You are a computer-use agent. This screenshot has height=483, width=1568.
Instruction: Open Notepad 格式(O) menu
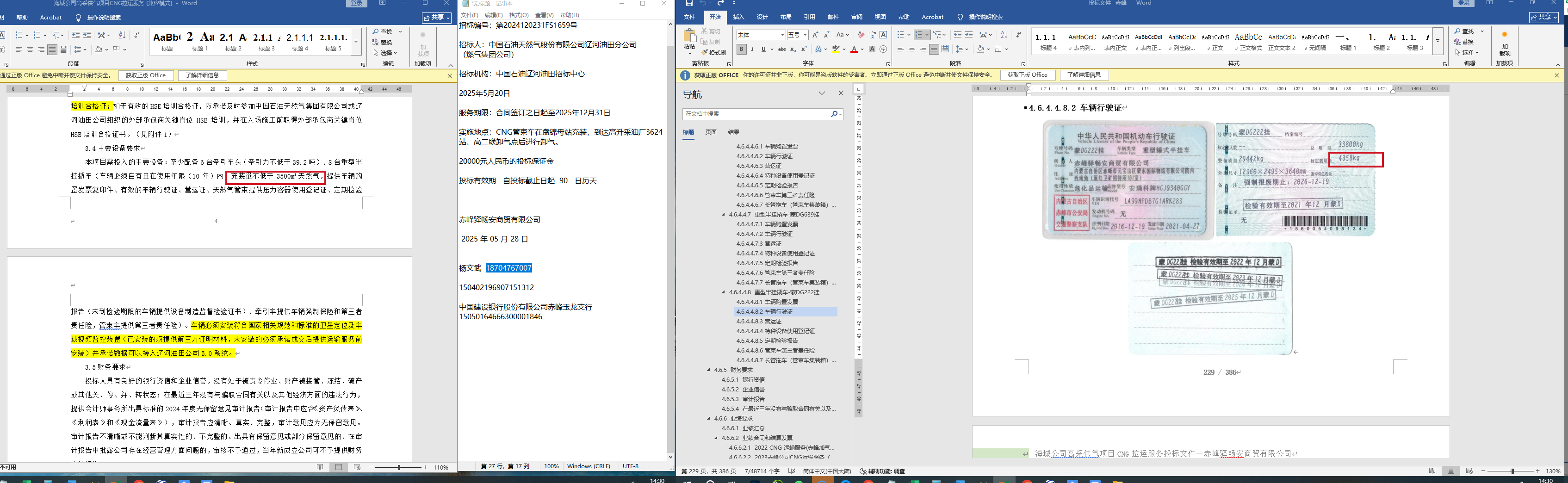(x=519, y=15)
